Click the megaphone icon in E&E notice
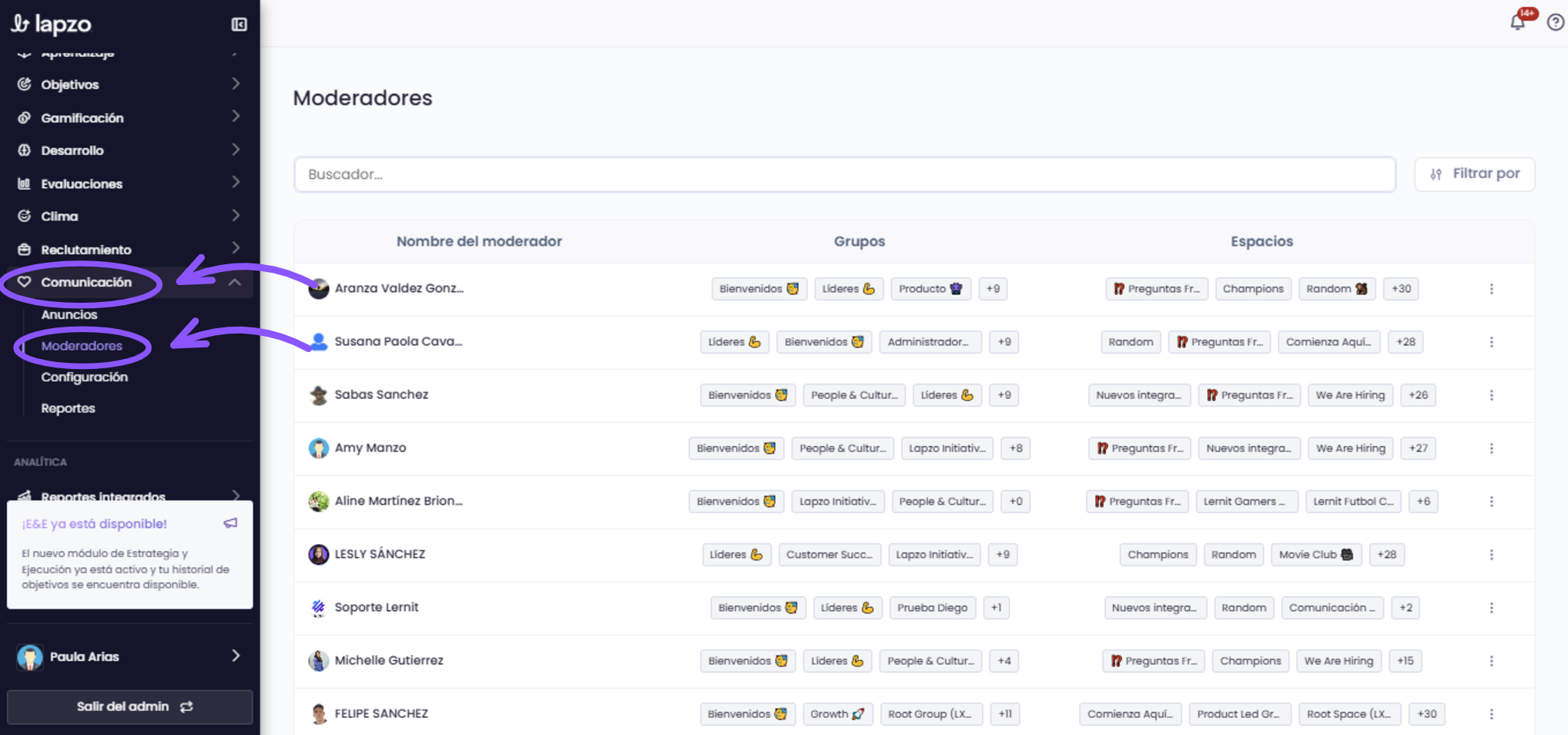This screenshot has width=1568, height=735. point(230,523)
